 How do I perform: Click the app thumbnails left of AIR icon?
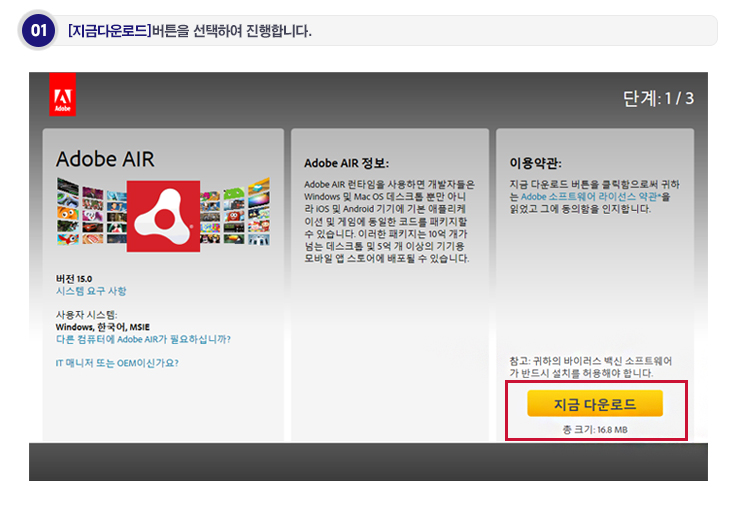tap(92, 211)
